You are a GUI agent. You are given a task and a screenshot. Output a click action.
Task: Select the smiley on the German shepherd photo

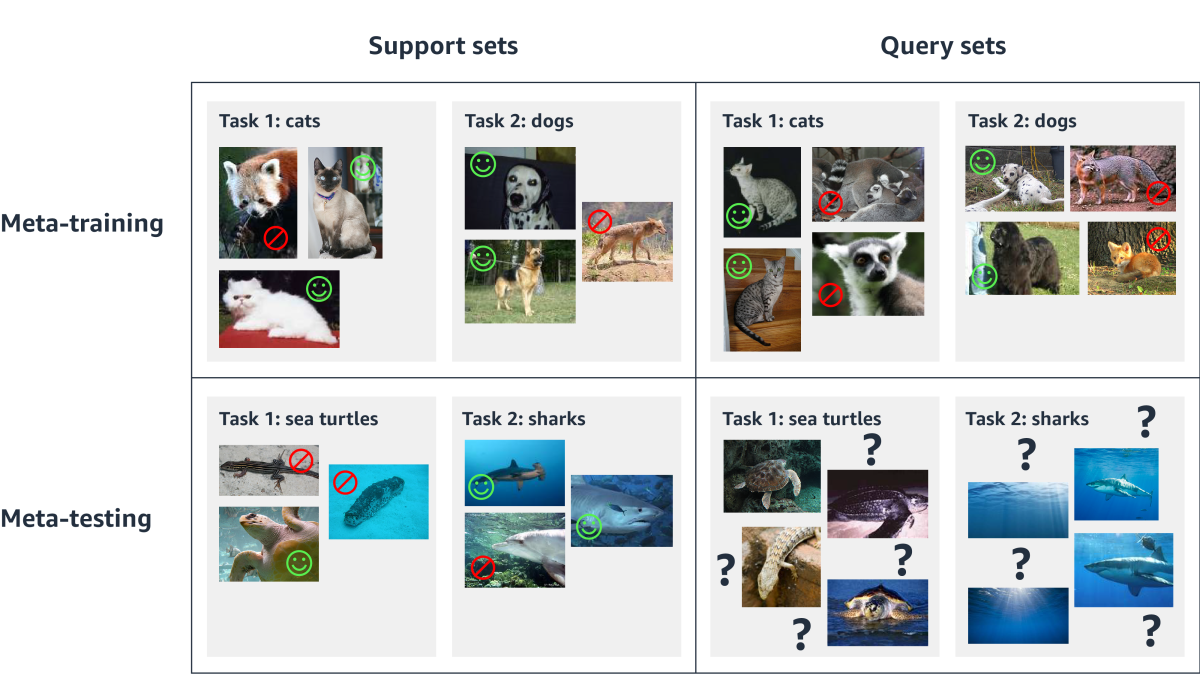(483, 257)
